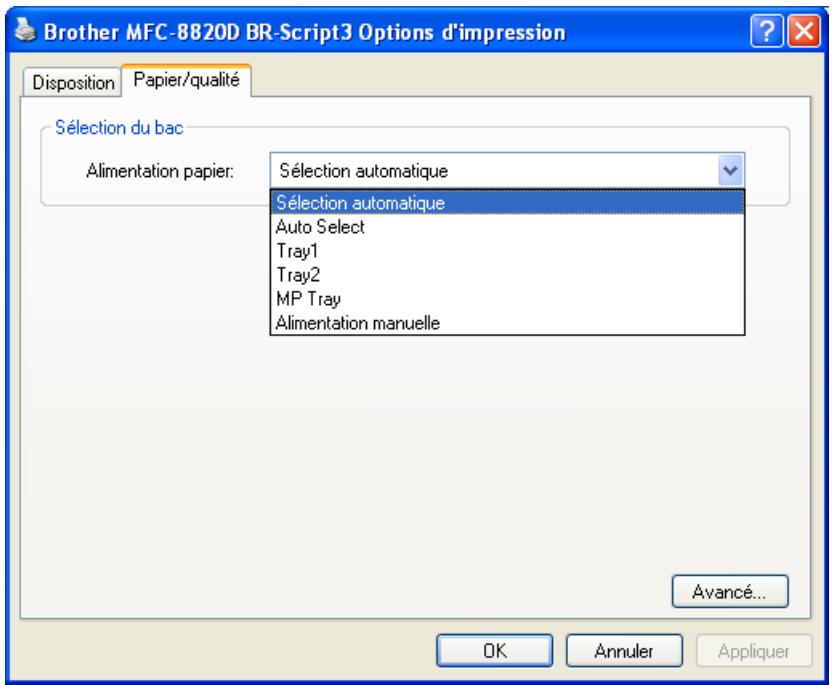
Task: Click the Appliquer button
Action: pyautogui.click(x=753, y=651)
